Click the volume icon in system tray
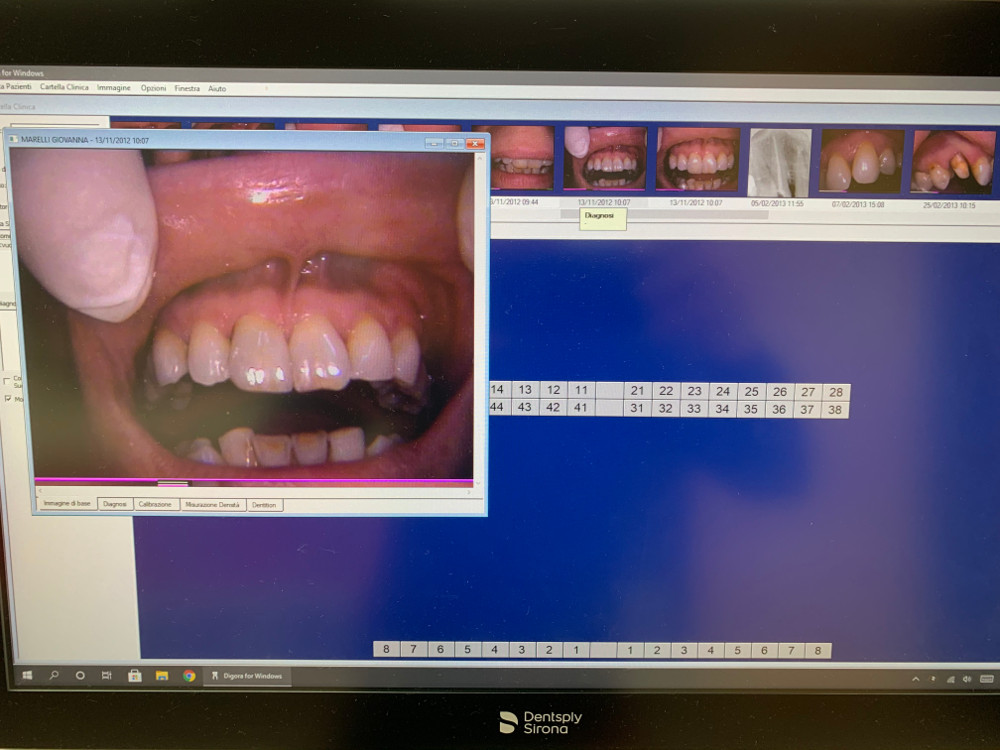This screenshot has height=750, width=1000. click(x=966, y=679)
